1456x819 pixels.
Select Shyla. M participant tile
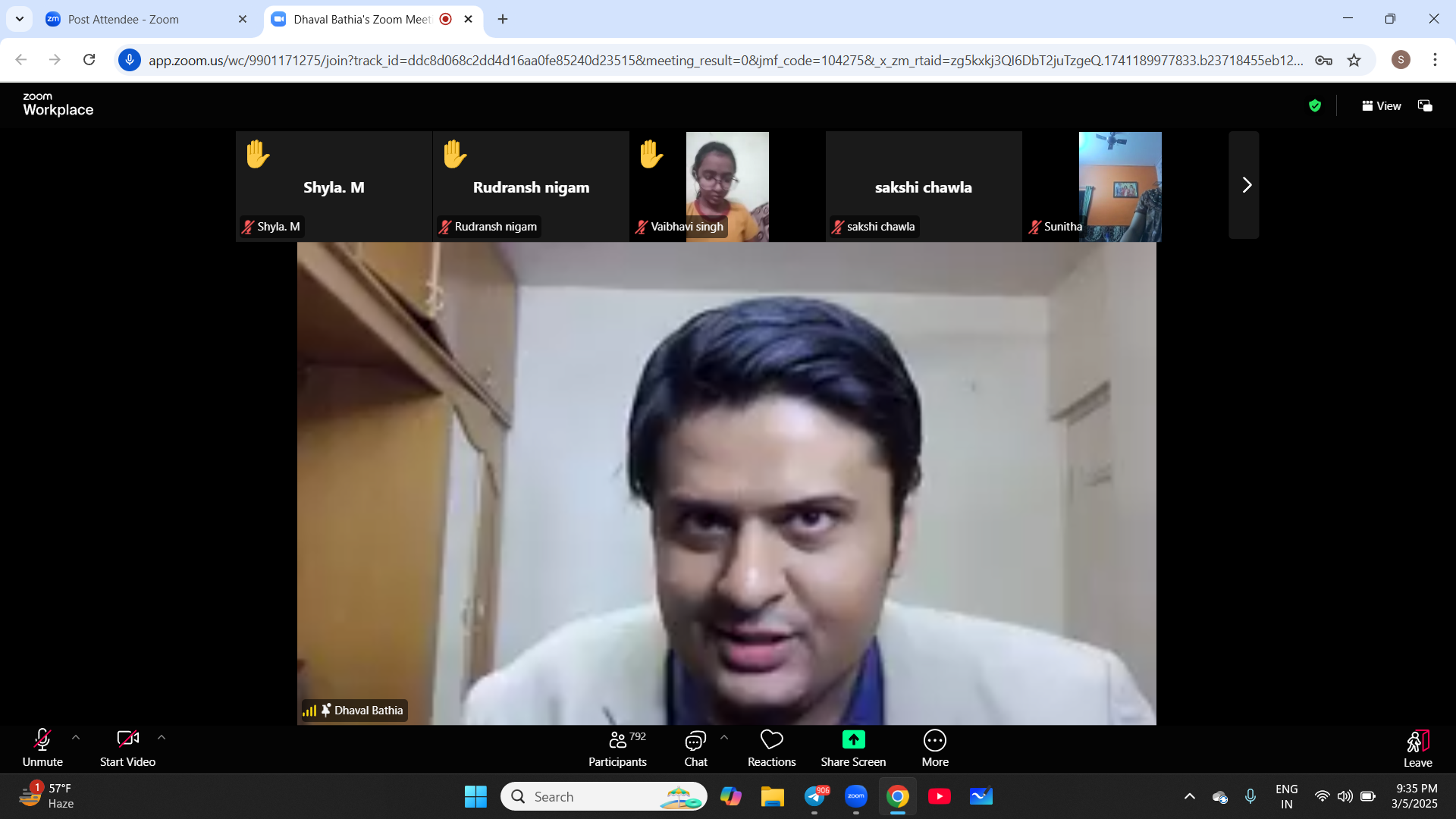coord(334,187)
